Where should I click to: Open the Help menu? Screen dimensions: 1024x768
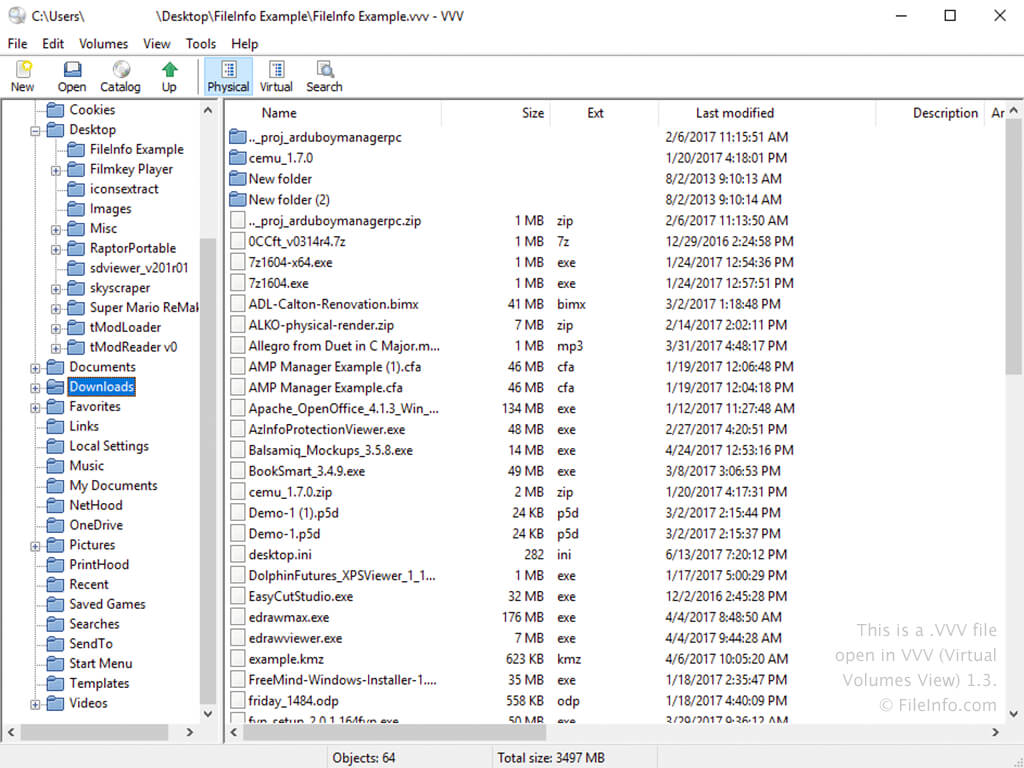point(244,44)
